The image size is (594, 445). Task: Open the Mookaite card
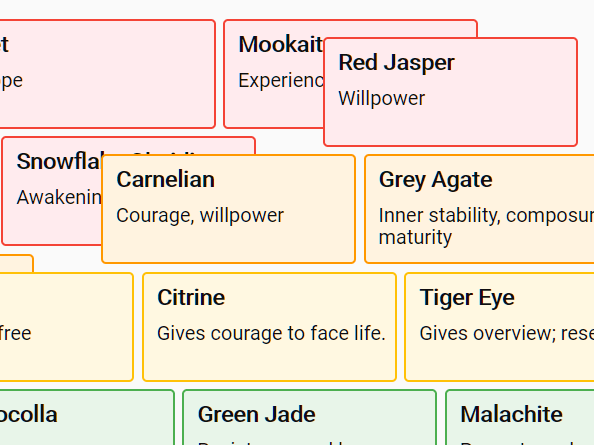click(274, 74)
